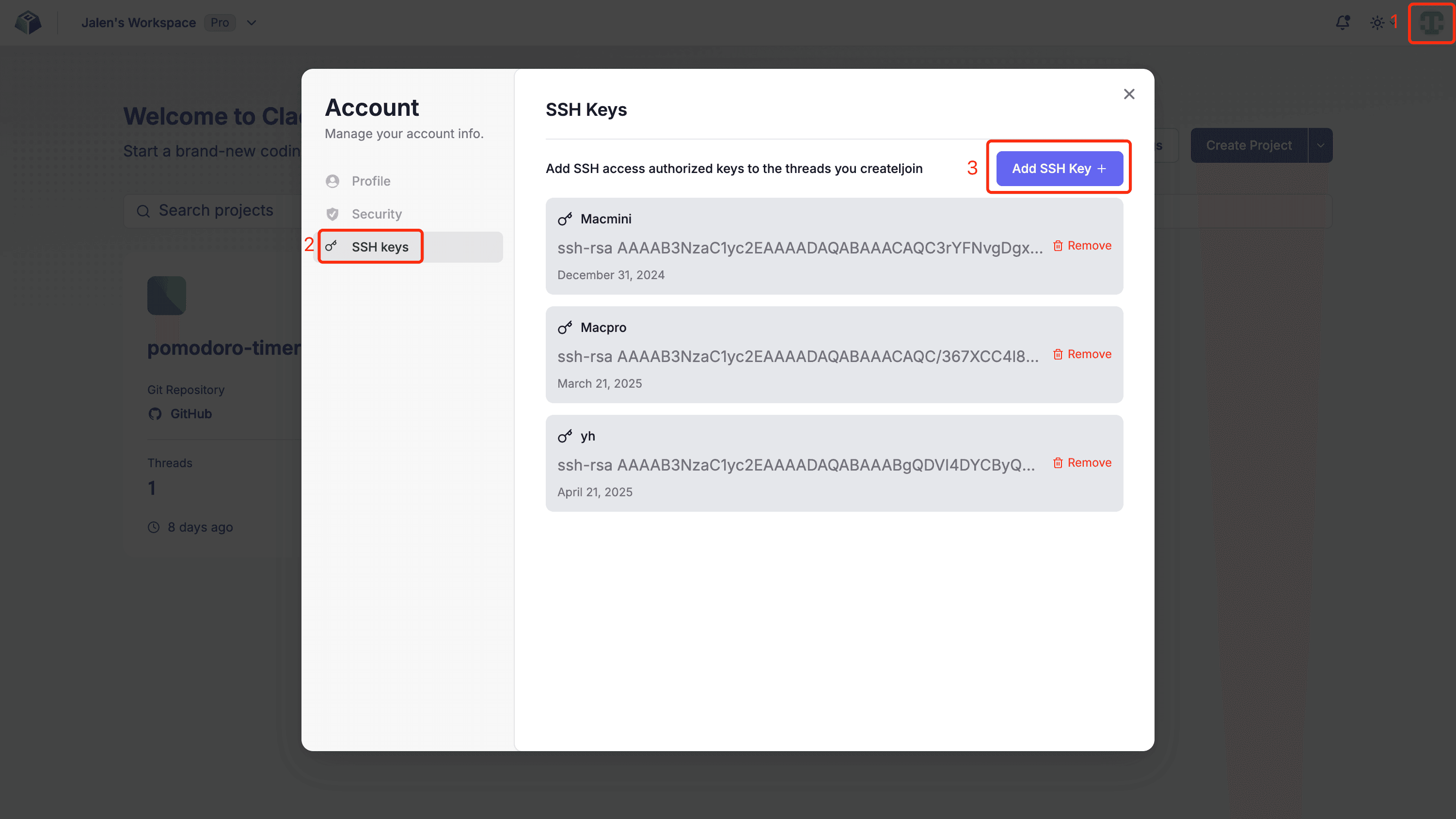Click the SSH Keys heading
Image resolution: width=1456 pixels, height=819 pixels.
click(x=586, y=109)
